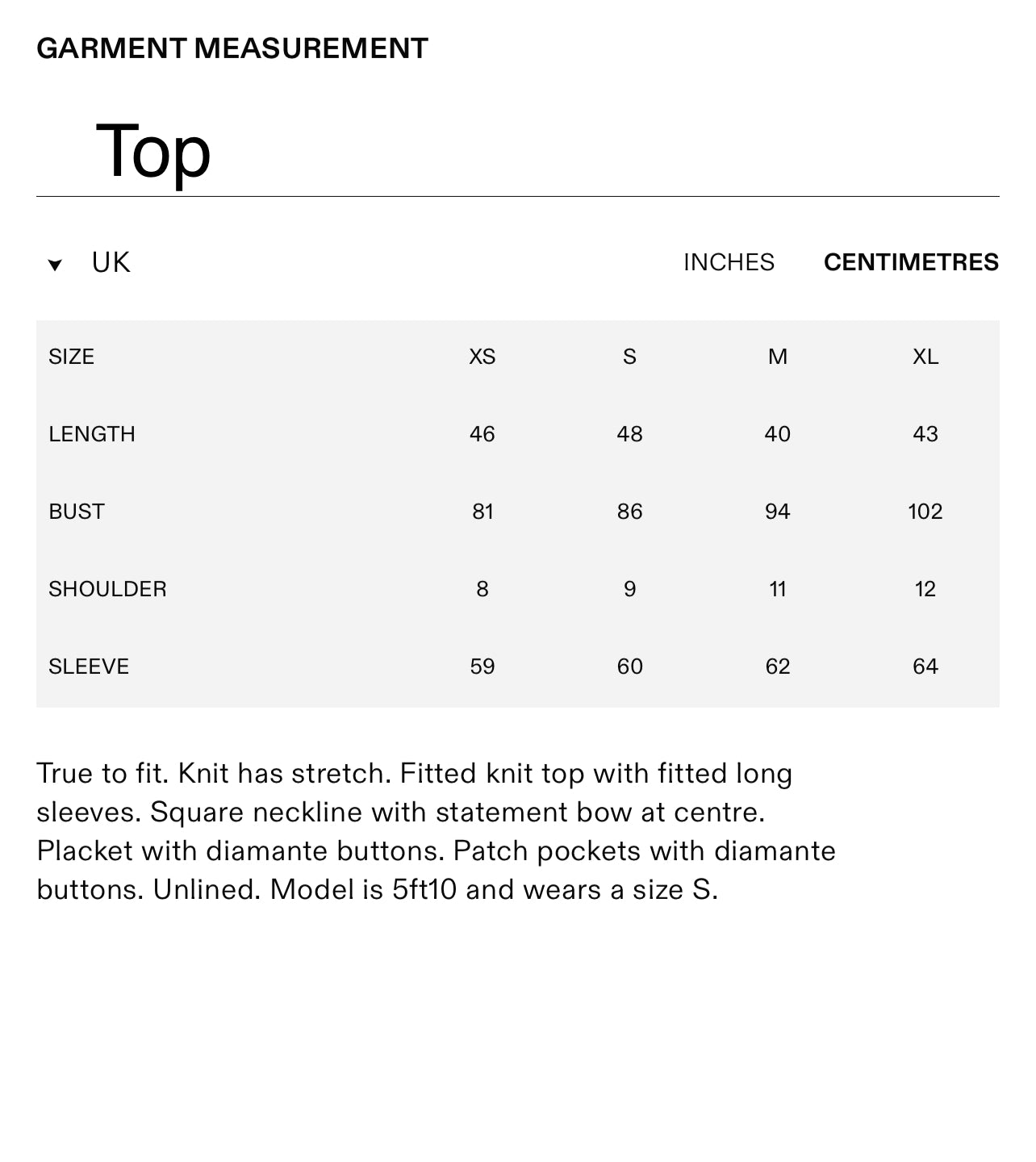The height and width of the screenshot is (1162, 1036).
Task: Select the CENTIMETRES unit option
Action: pyautogui.click(x=911, y=262)
